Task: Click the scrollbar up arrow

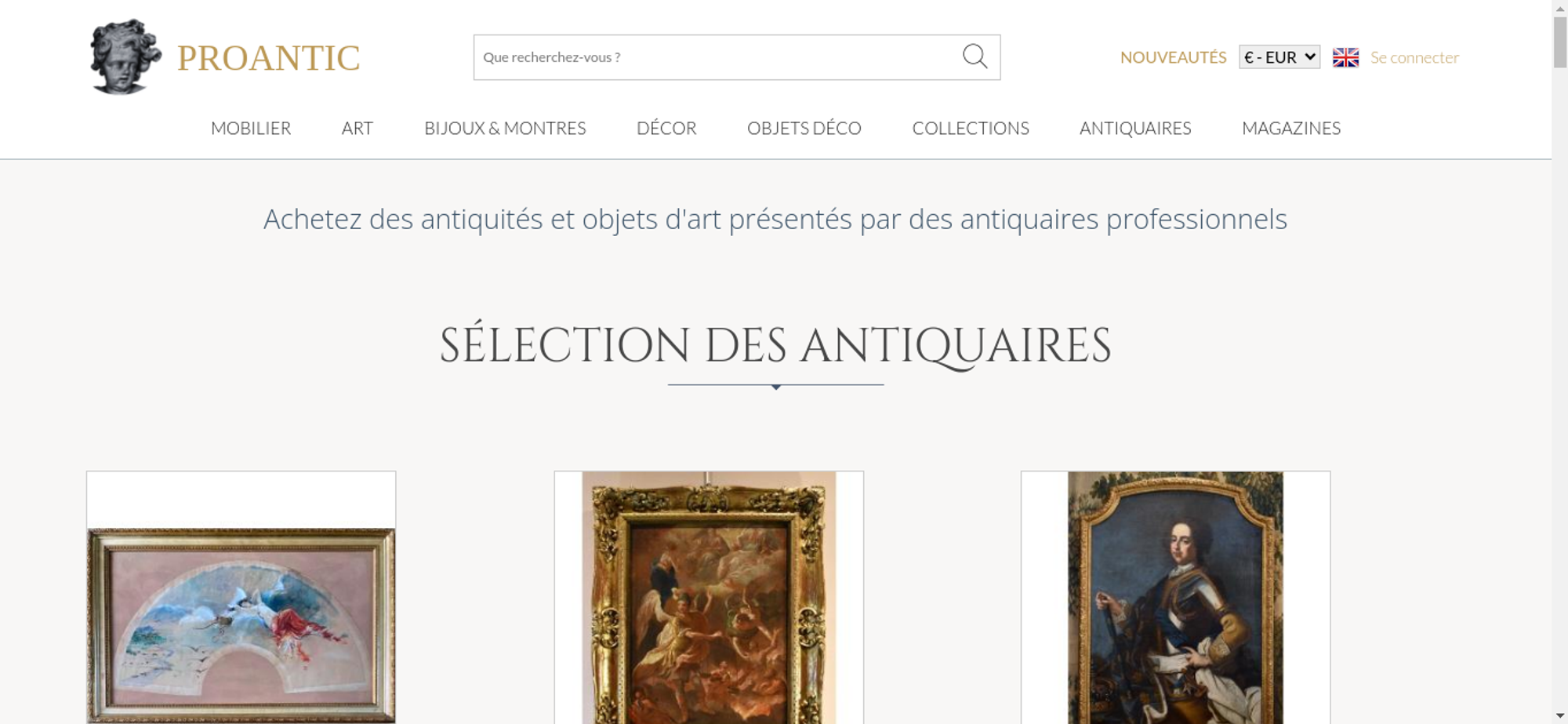Action: (x=1559, y=7)
